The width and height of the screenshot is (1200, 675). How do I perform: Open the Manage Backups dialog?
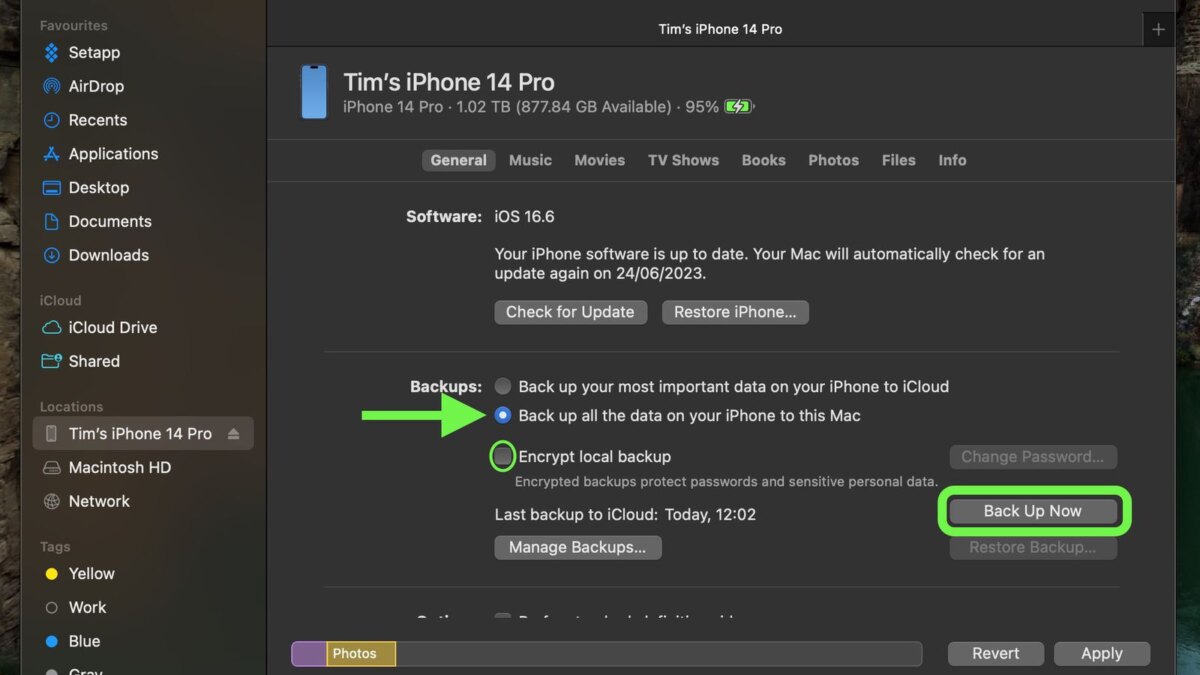tap(577, 547)
